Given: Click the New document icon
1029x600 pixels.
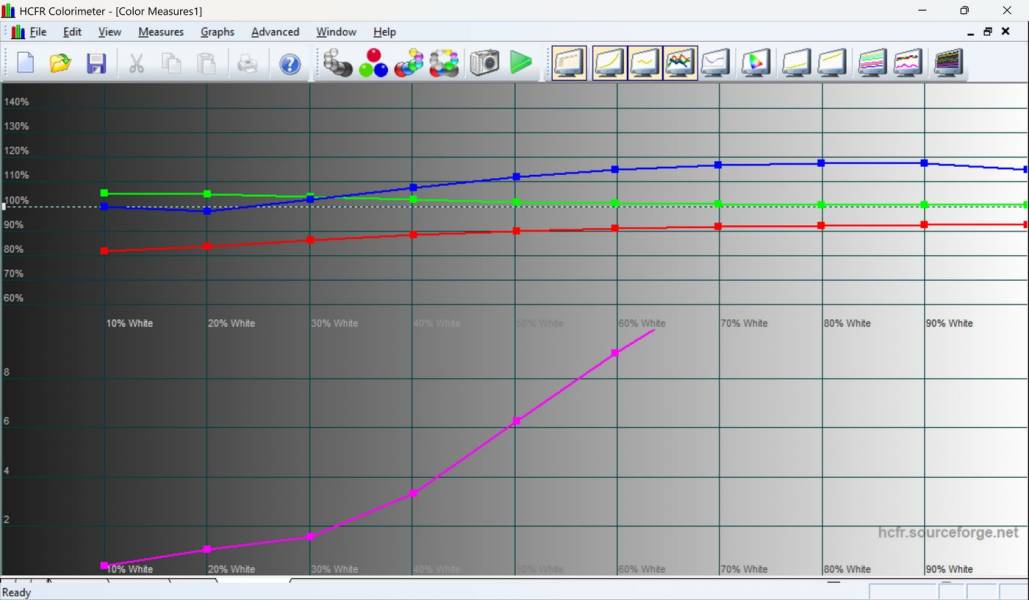Looking at the screenshot, I should coord(25,64).
